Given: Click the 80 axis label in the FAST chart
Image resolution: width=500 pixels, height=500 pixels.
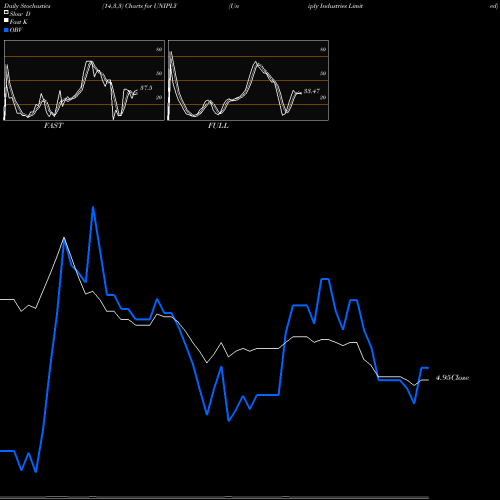Looking at the screenshot, I should pyautogui.click(x=159, y=49).
